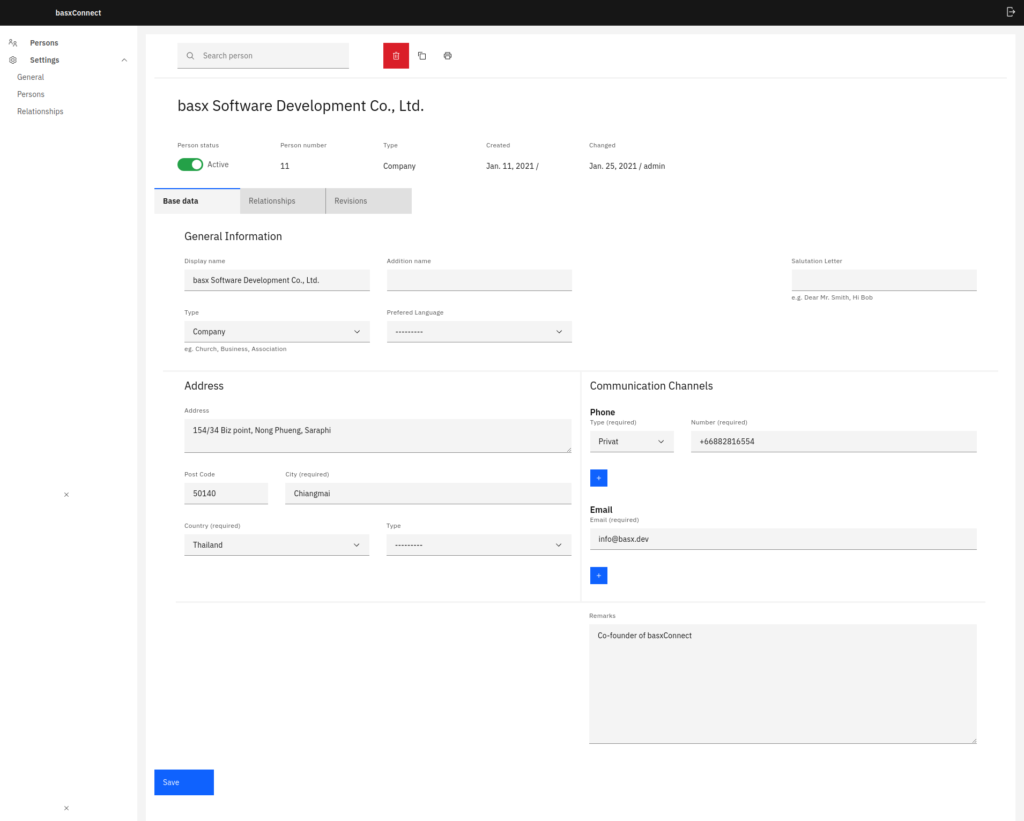The image size is (1024, 821).
Task: Click the Created date 'Jan. 11, 2021 /'
Action: tap(512, 166)
